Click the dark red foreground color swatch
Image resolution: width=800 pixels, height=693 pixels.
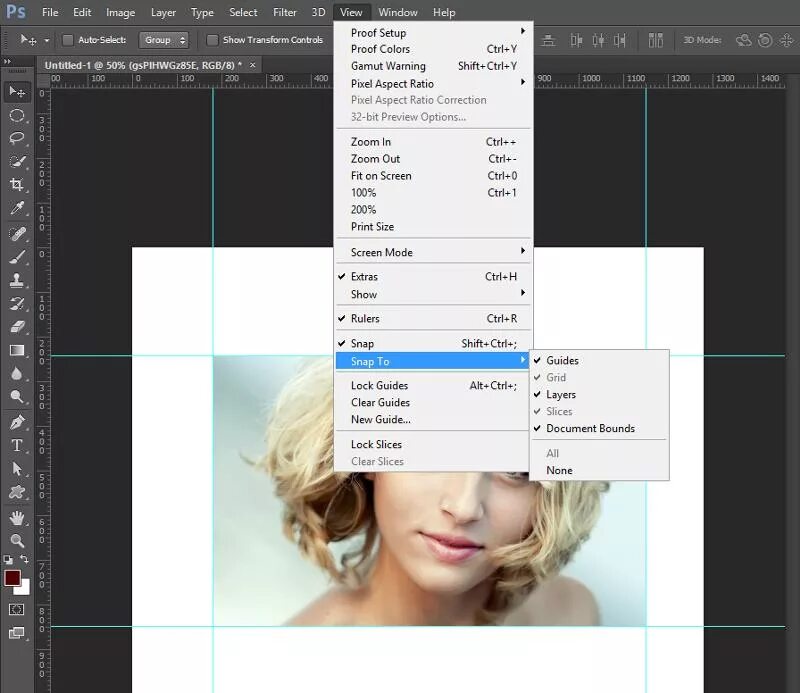(x=12, y=577)
